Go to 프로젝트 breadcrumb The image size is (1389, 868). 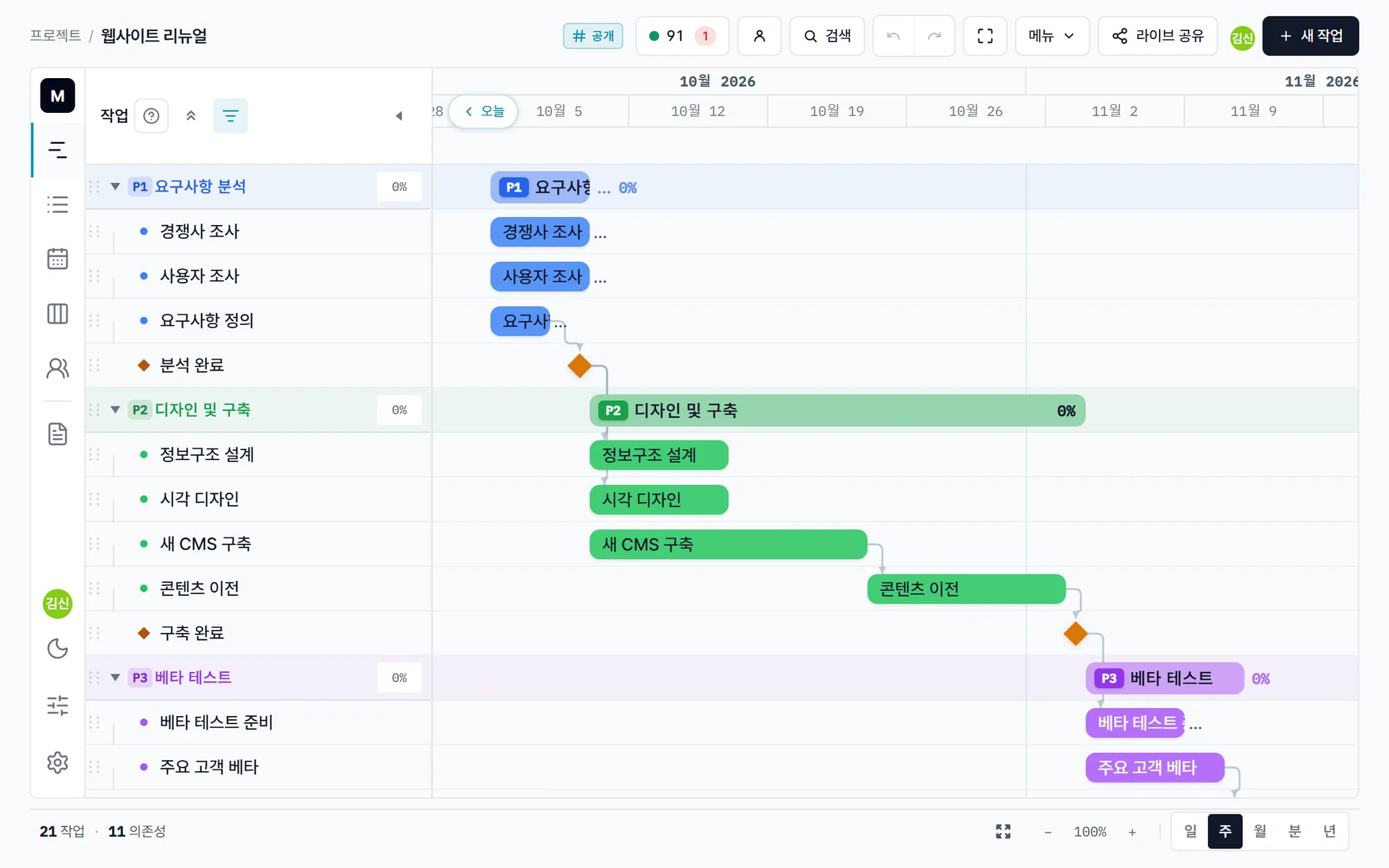55,35
